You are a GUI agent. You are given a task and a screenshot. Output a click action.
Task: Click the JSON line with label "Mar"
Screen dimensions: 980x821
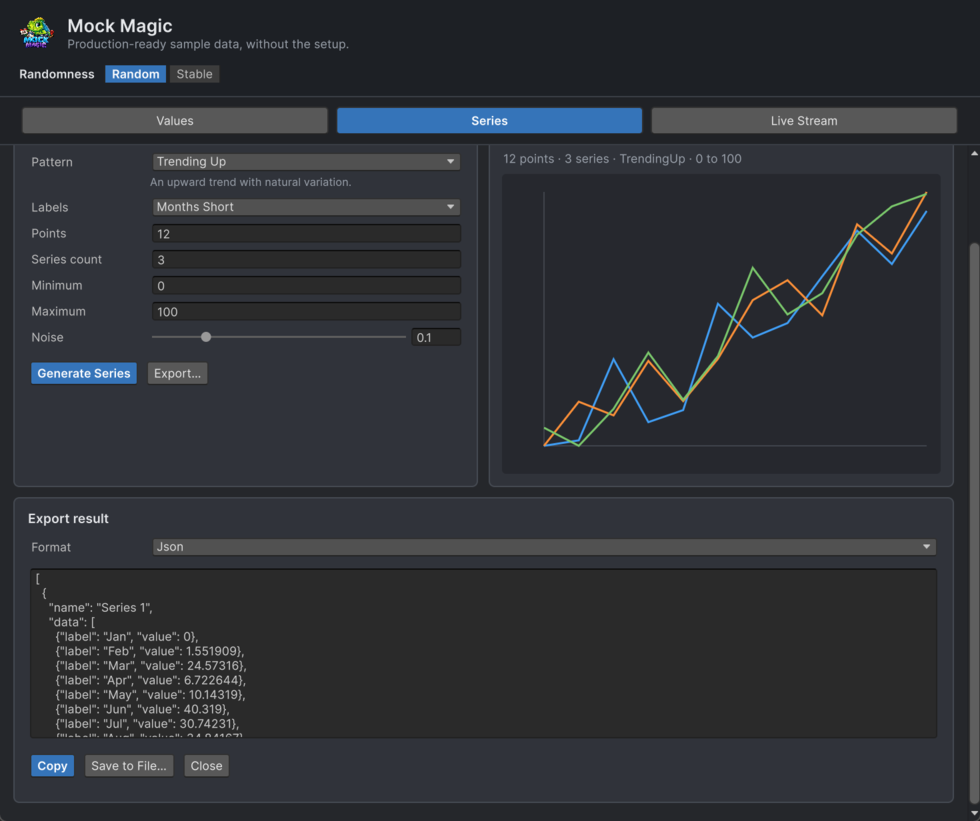151,665
